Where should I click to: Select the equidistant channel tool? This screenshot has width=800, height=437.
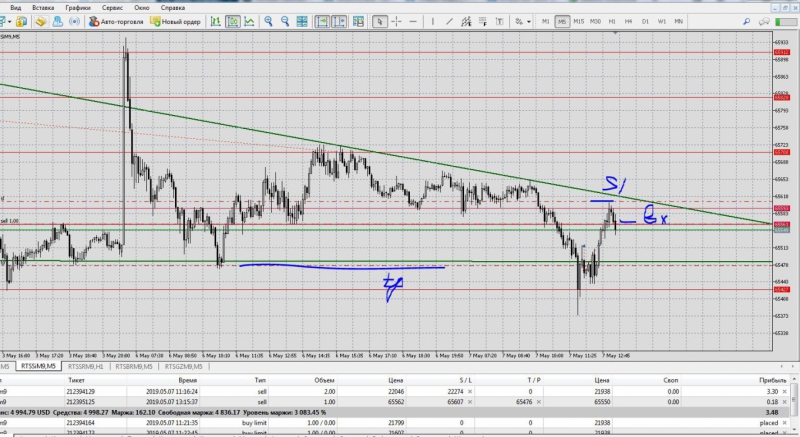tap(466, 21)
